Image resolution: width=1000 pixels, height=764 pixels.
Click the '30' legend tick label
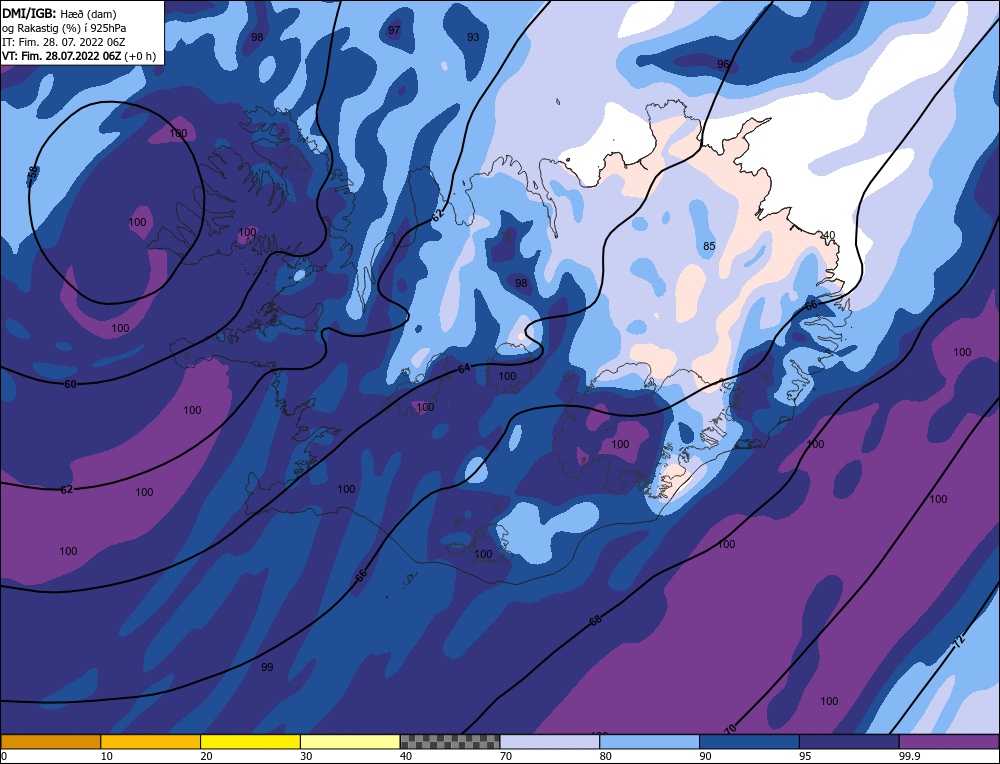(306, 756)
